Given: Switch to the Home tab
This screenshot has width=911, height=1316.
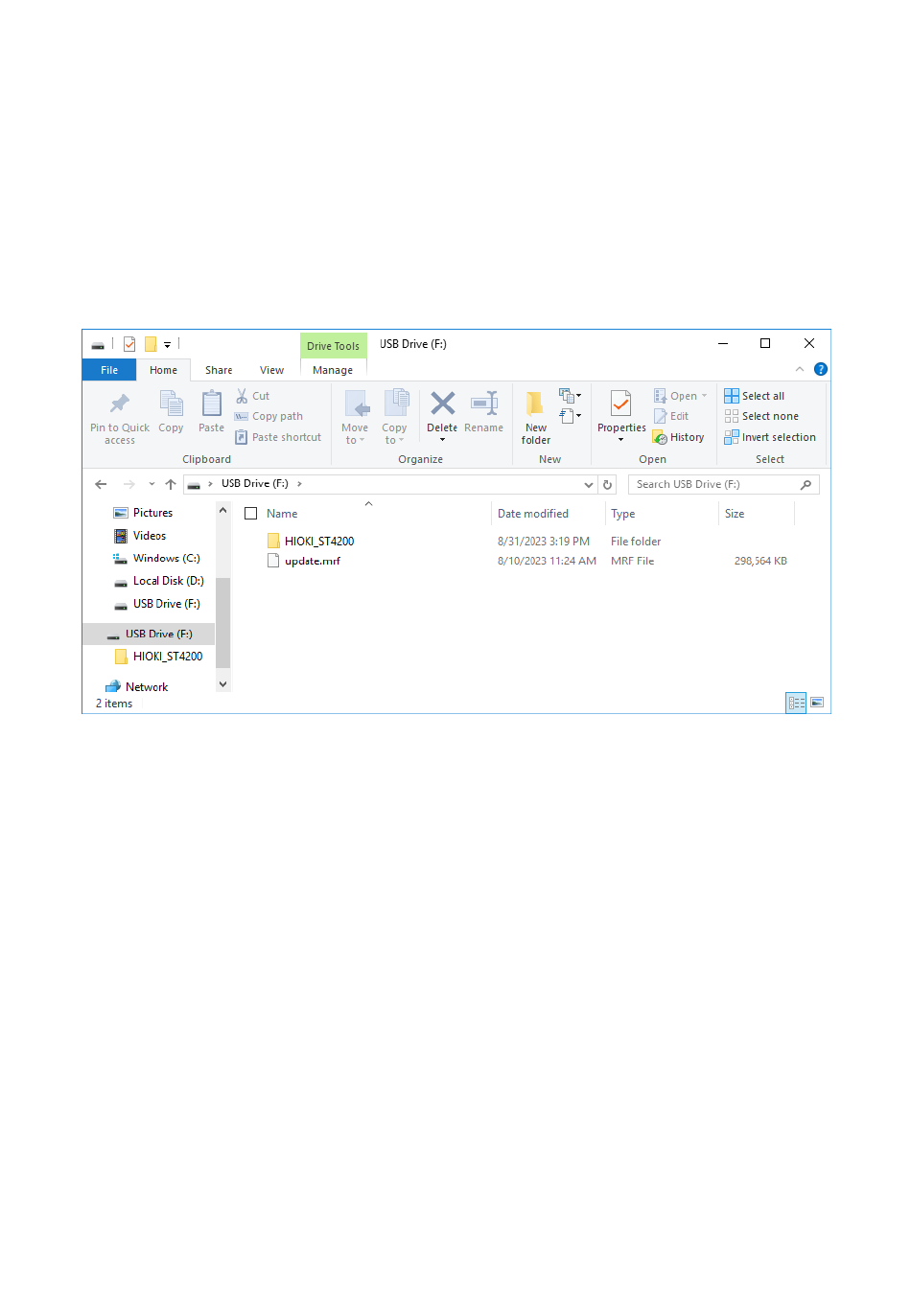Looking at the screenshot, I should [163, 370].
